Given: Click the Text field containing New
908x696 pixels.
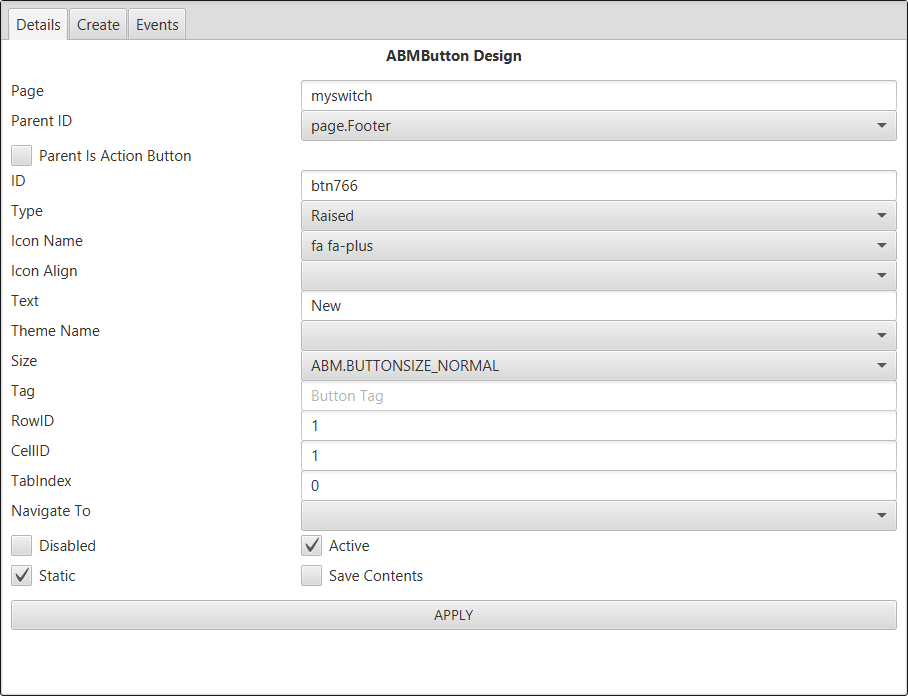Looking at the screenshot, I should tap(598, 306).
